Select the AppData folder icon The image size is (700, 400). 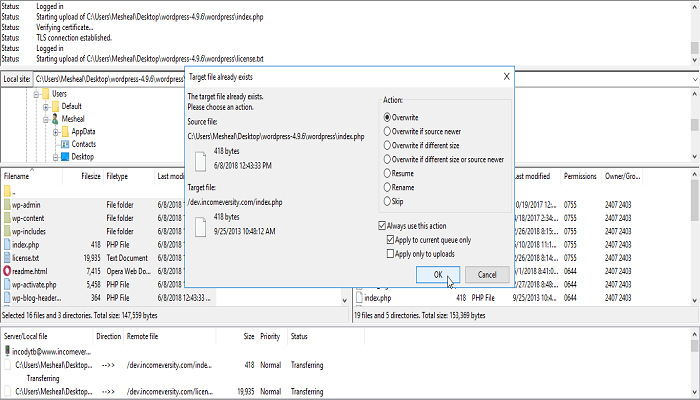point(65,132)
